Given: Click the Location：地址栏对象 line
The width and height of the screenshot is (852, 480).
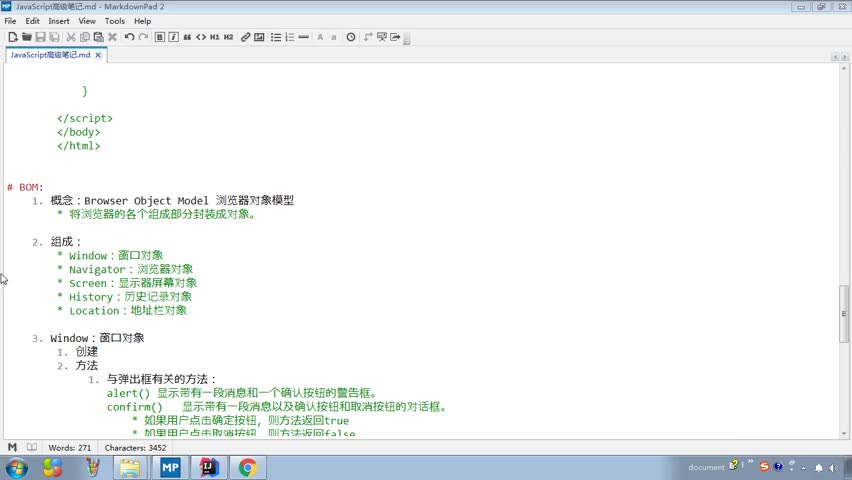Looking at the screenshot, I should [x=128, y=310].
